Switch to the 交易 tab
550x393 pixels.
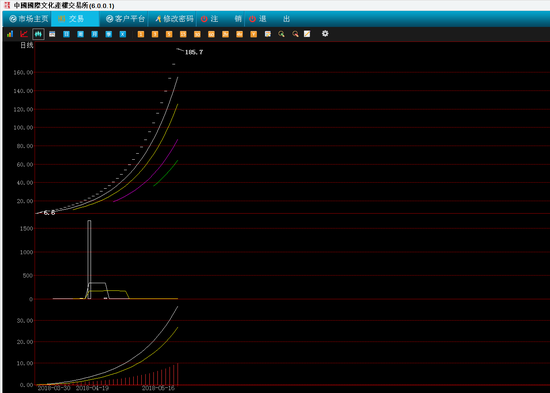click(x=75, y=19)
